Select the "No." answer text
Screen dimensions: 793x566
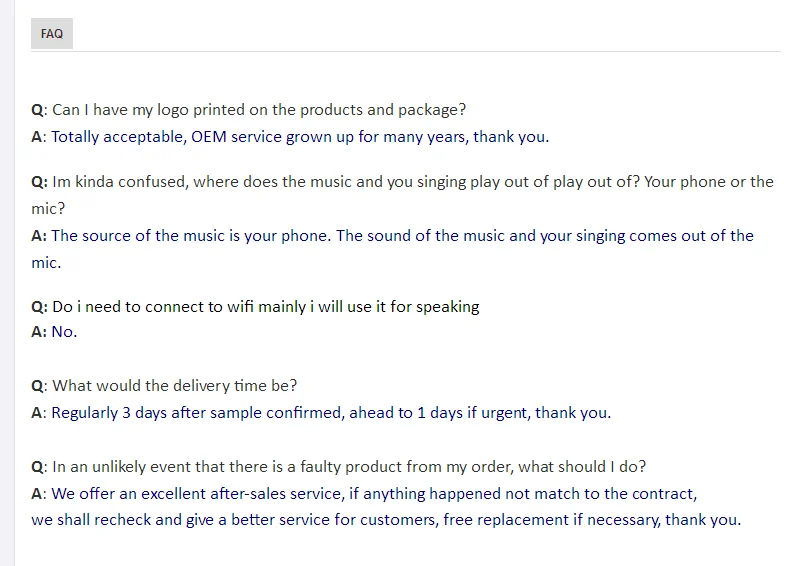64,332
